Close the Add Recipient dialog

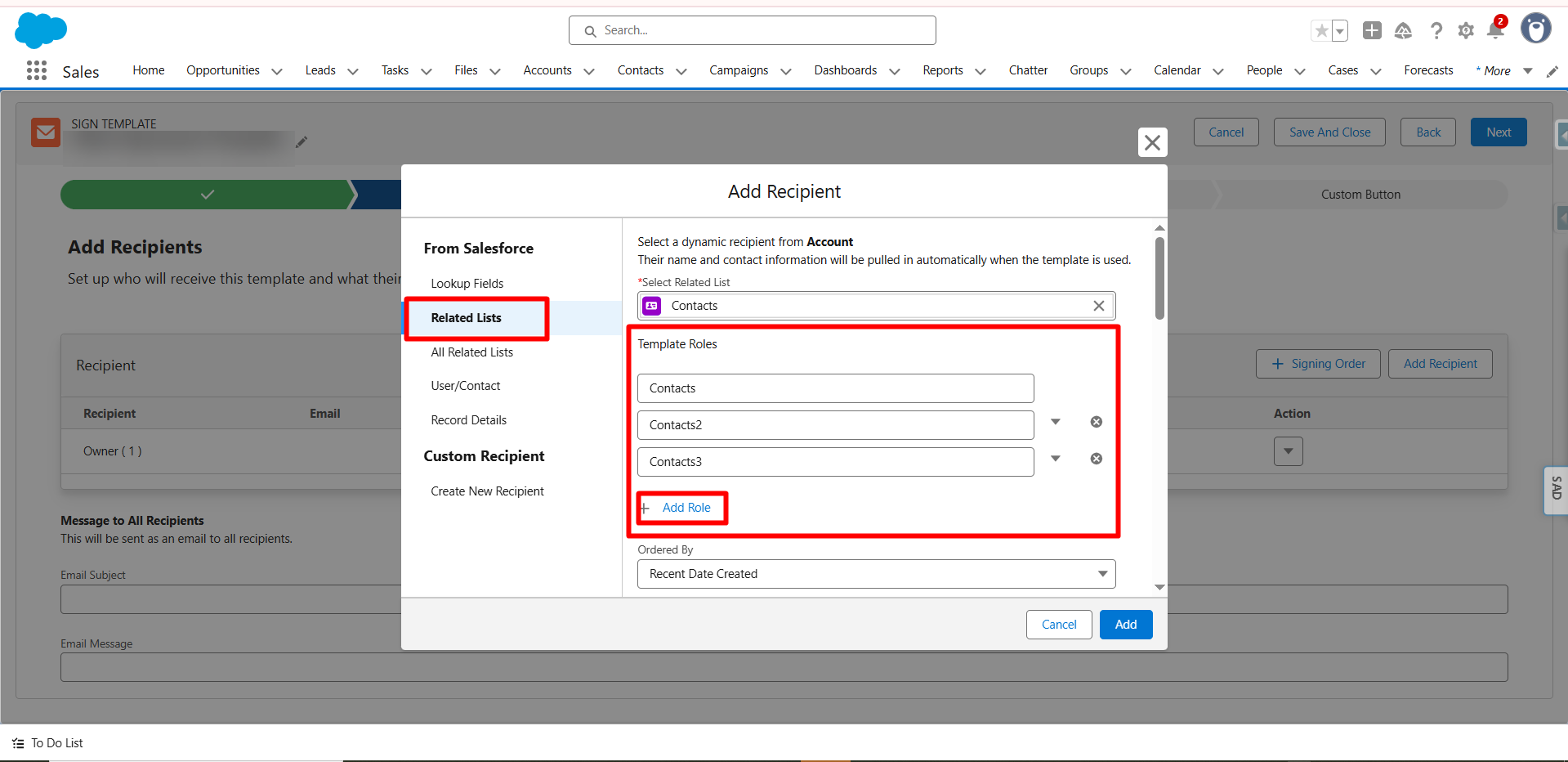coord(1152,142)
